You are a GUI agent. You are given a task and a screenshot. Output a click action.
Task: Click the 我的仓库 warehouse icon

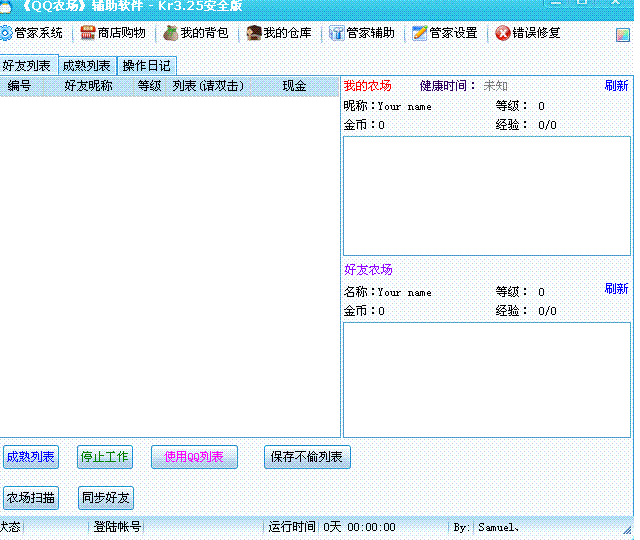coord(253,33)
